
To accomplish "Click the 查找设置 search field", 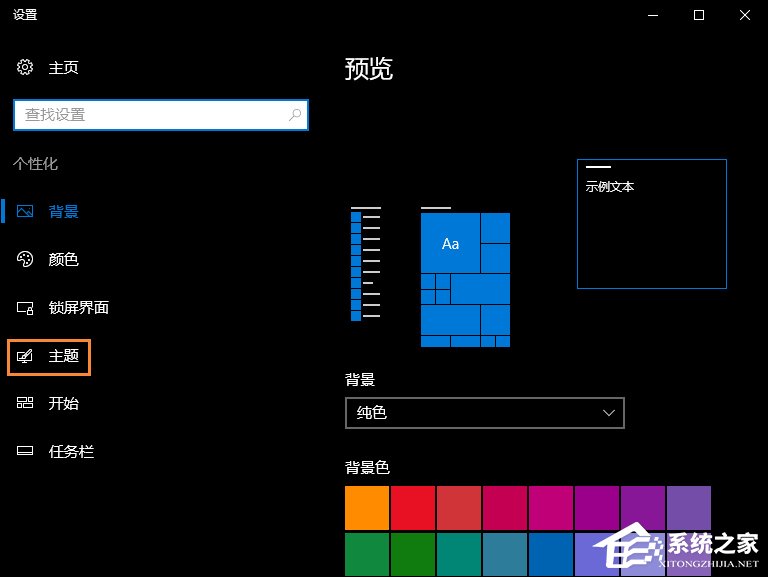I will pyautogui.click(x=161, y=115).
